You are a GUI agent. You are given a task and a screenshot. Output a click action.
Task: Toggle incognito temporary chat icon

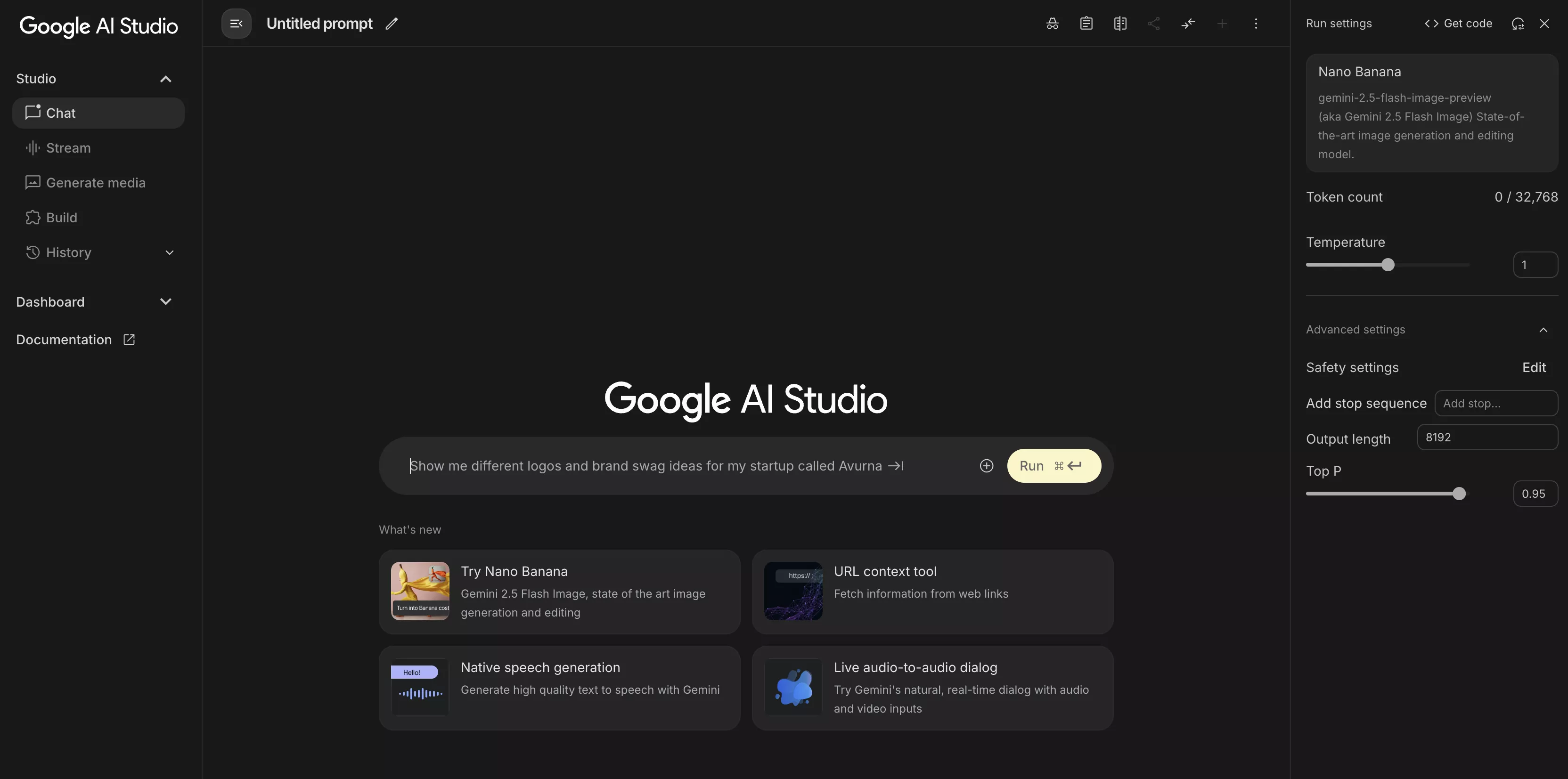coord(1053,24)
